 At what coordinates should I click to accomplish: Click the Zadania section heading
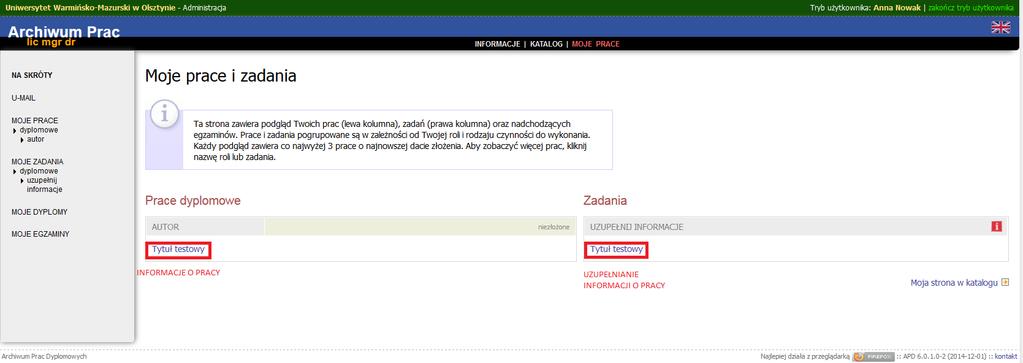point(605,200)
